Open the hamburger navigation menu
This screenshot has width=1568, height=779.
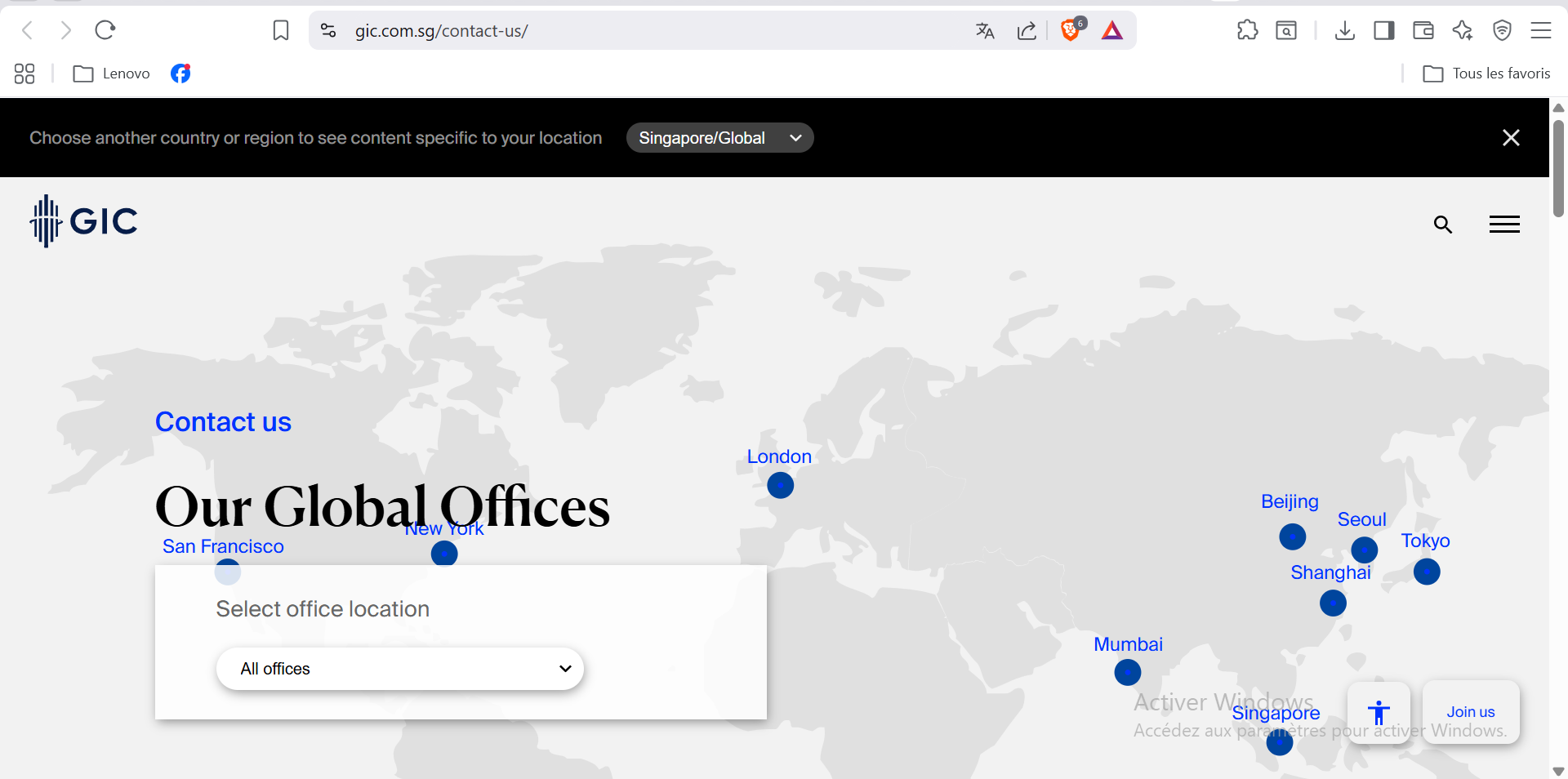[x=1503, y=225]
